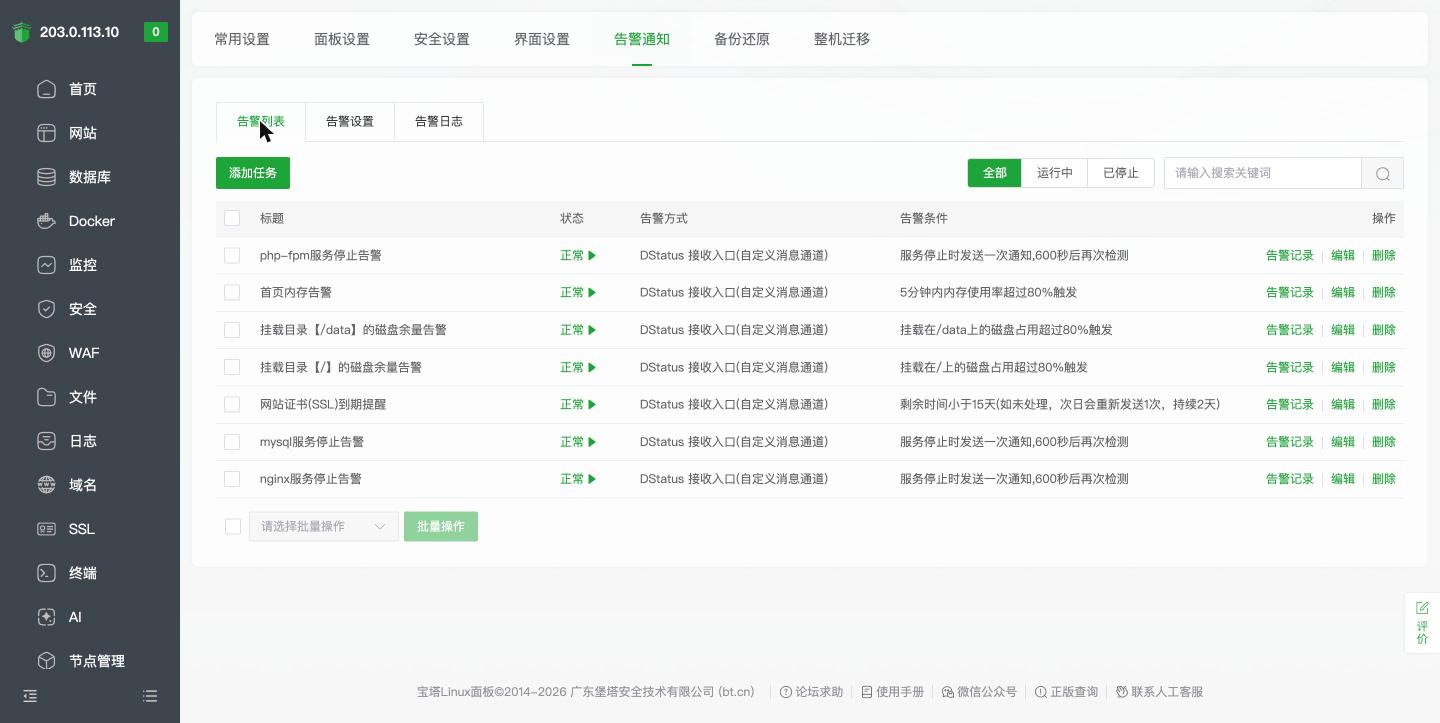
Task: Open the 告警日志 sub-tab
Action: click(x=439, y=121)
